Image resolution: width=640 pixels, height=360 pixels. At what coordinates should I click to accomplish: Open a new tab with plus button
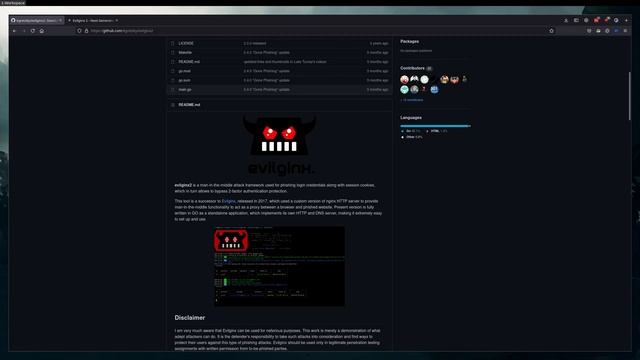[x=626, y=20]
